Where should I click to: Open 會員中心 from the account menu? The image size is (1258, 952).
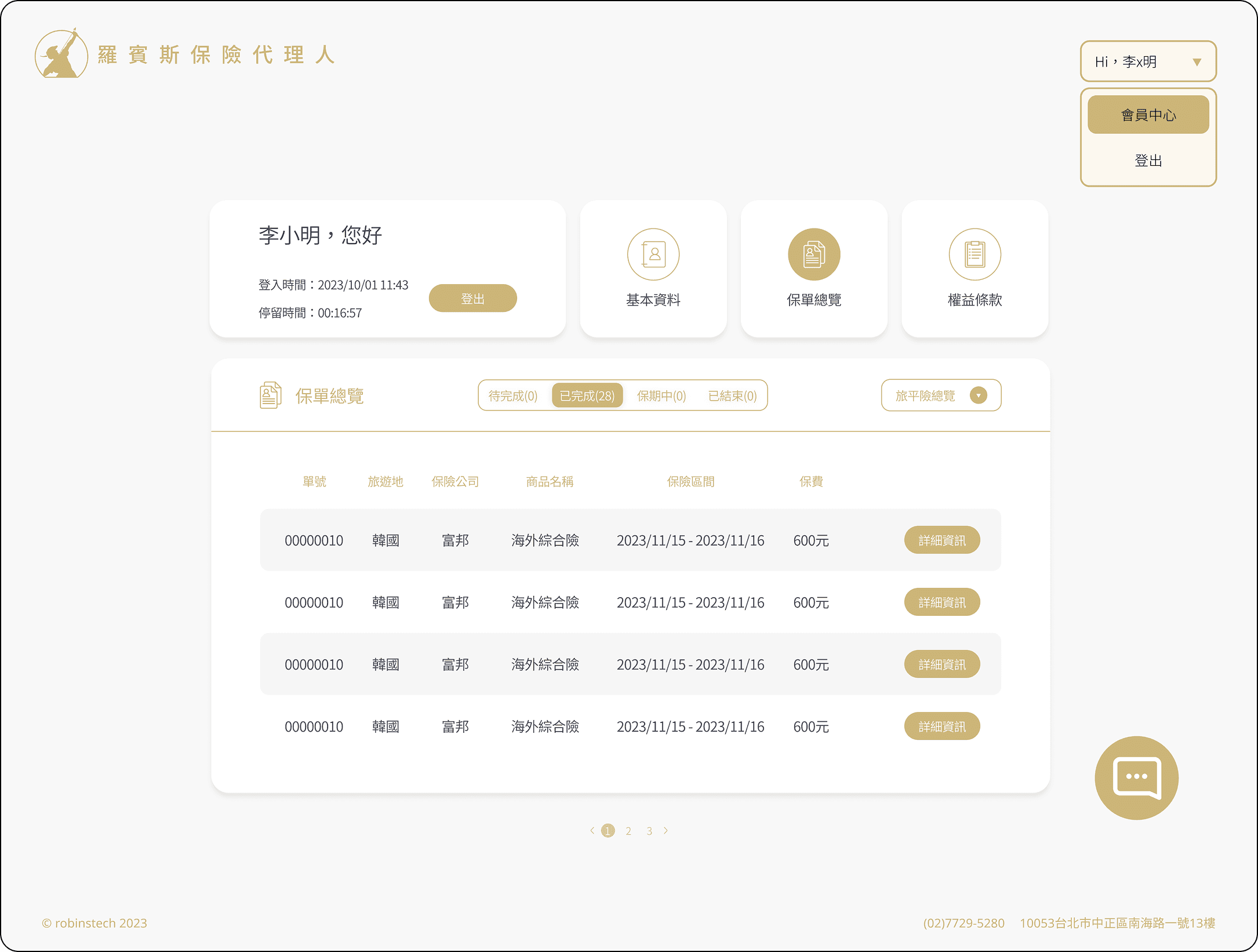click(1148, 114)
